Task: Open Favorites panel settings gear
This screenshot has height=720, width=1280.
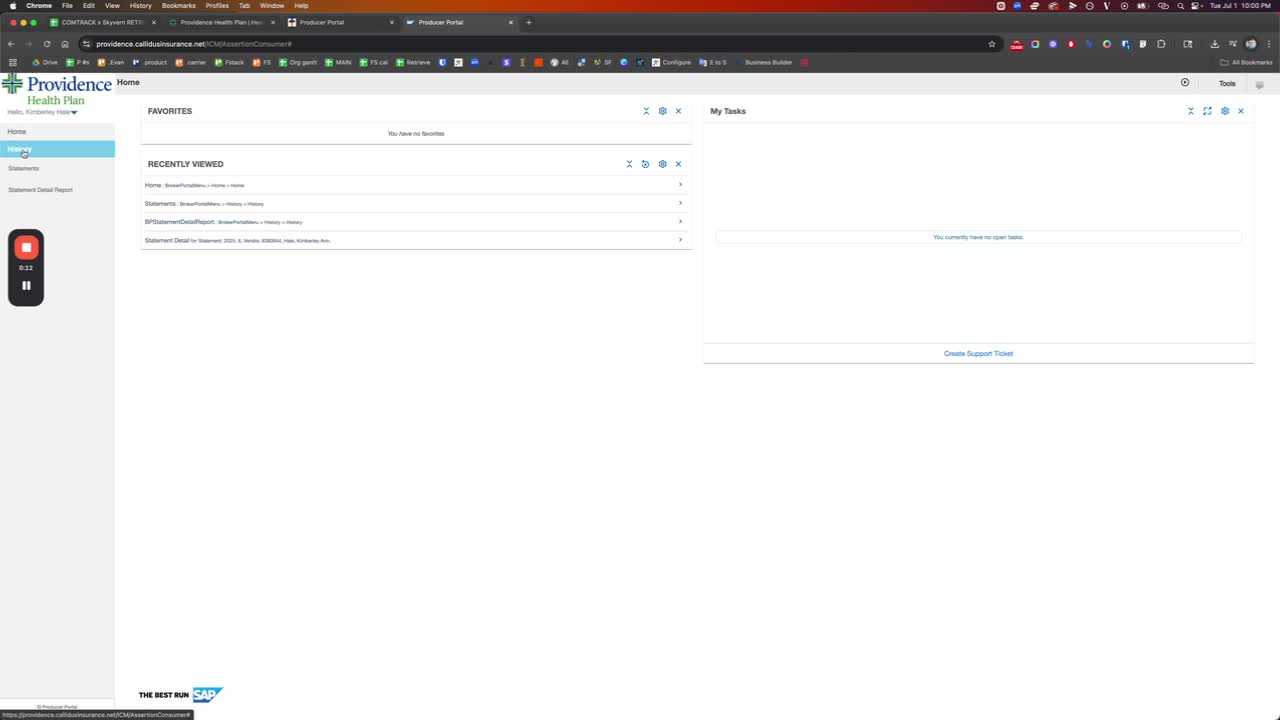Action: [x=662, y=111]
